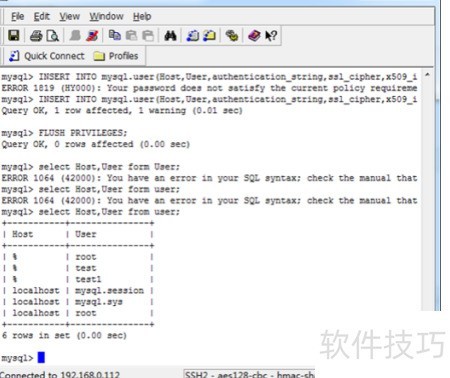The width and height of the screenshot is (450, 378).
Task: Click the 'FLUSH PRIVILEGES;' command line
Action: pos(64,133)
